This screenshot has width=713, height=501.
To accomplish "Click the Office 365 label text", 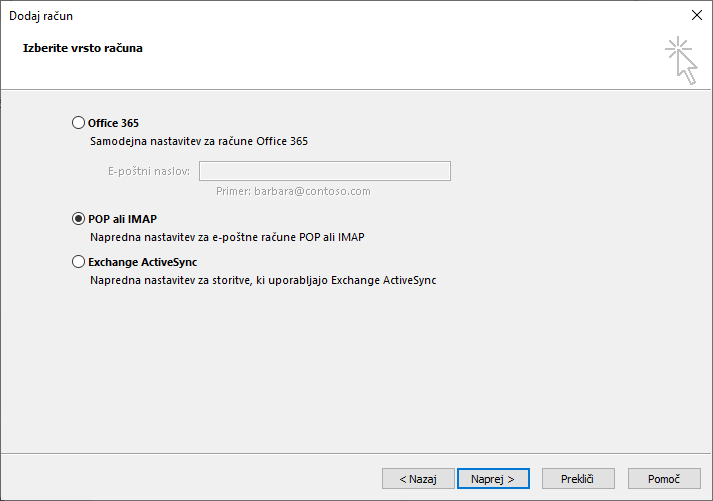I will (x=113, y=123).
